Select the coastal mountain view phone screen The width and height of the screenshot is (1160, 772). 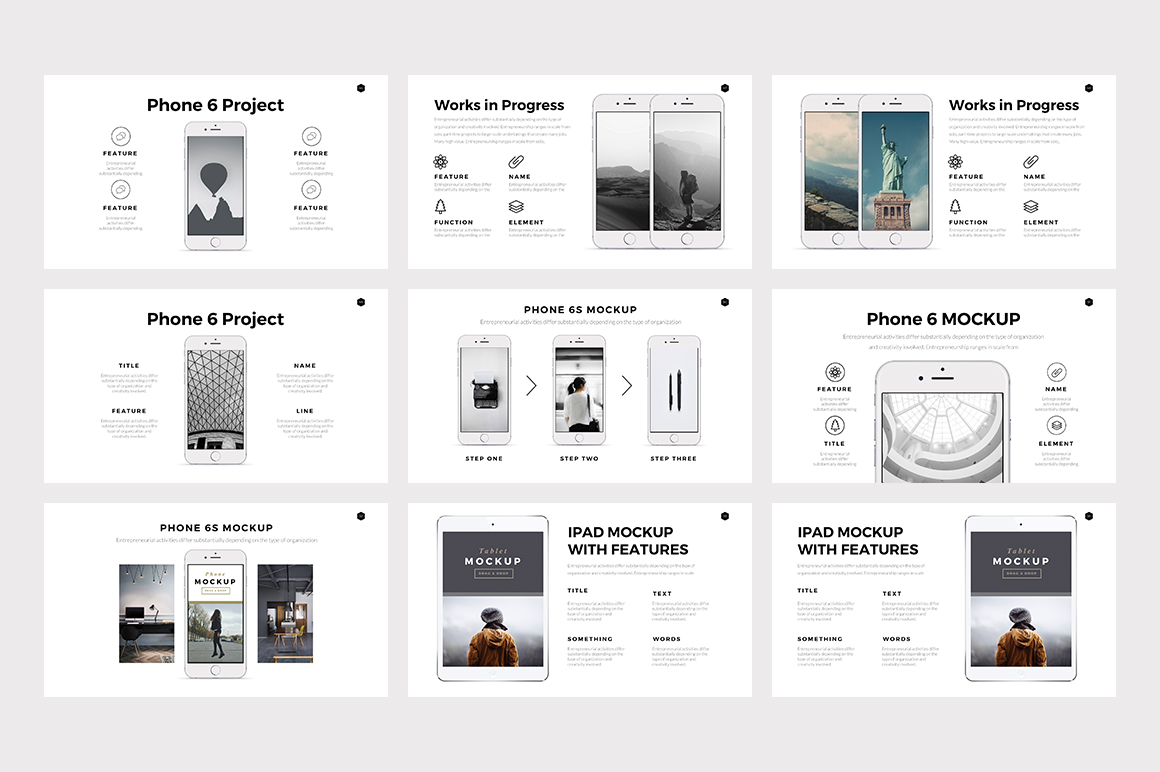[x=832, y=171]
